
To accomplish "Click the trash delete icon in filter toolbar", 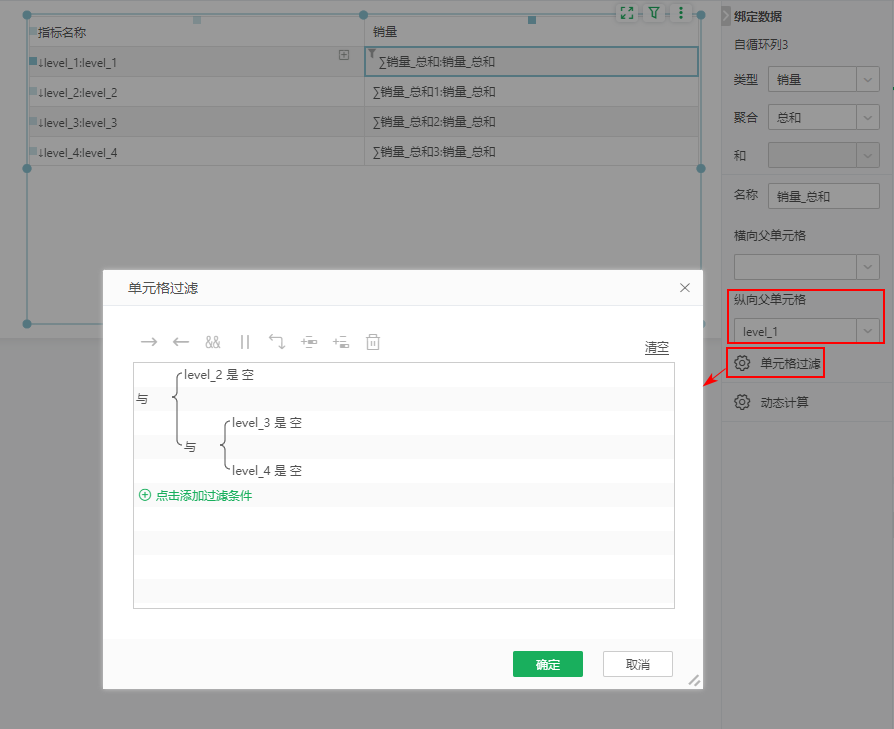I will (373, 342).
